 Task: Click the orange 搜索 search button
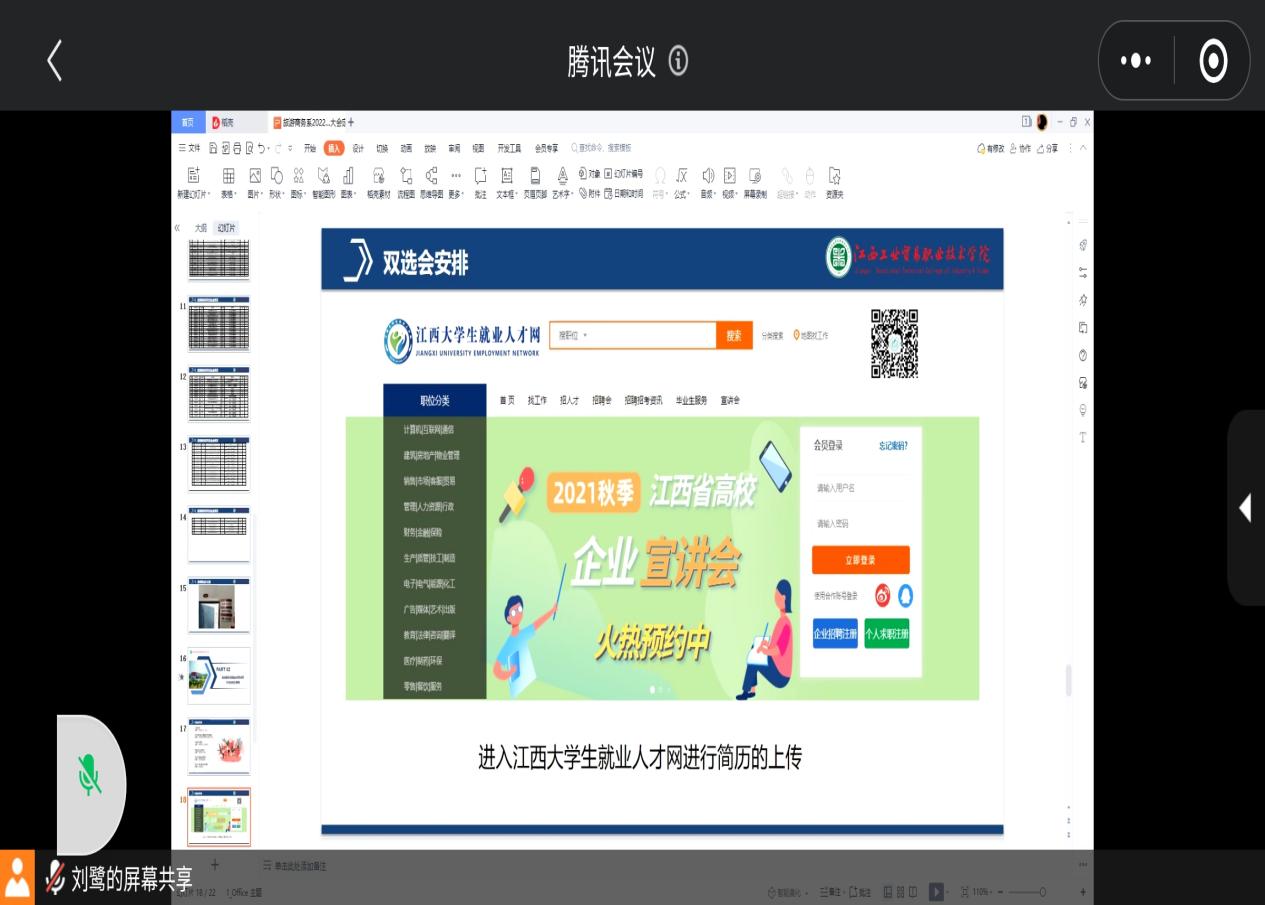tap(734, 336)
